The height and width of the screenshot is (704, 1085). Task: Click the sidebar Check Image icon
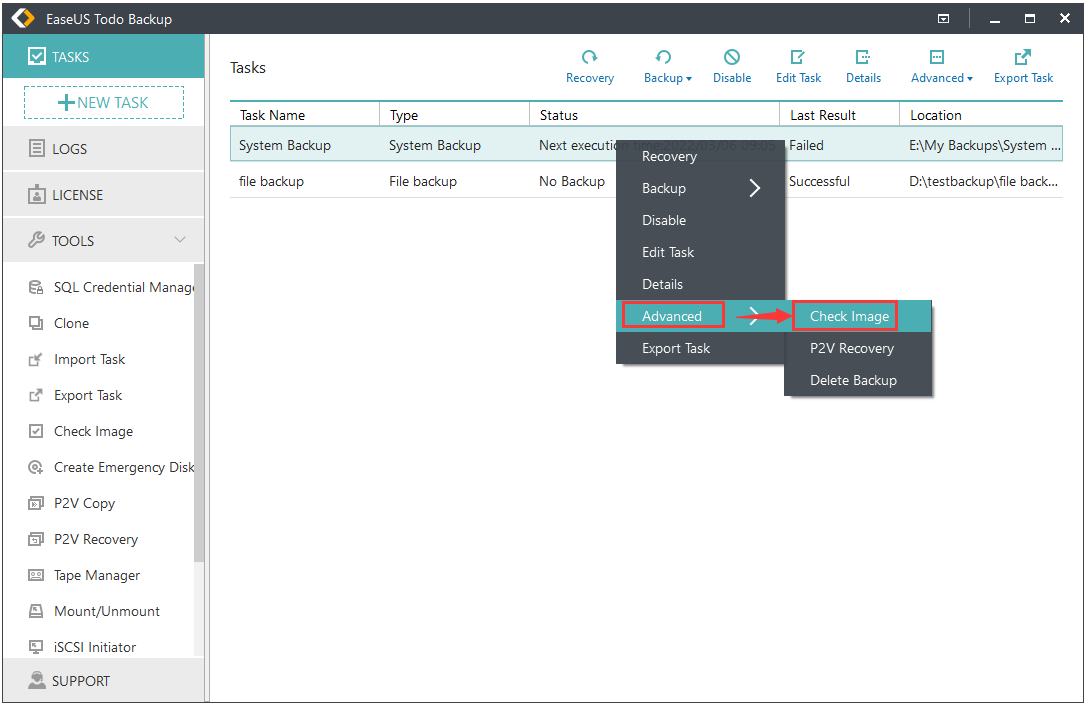(36, 431)
